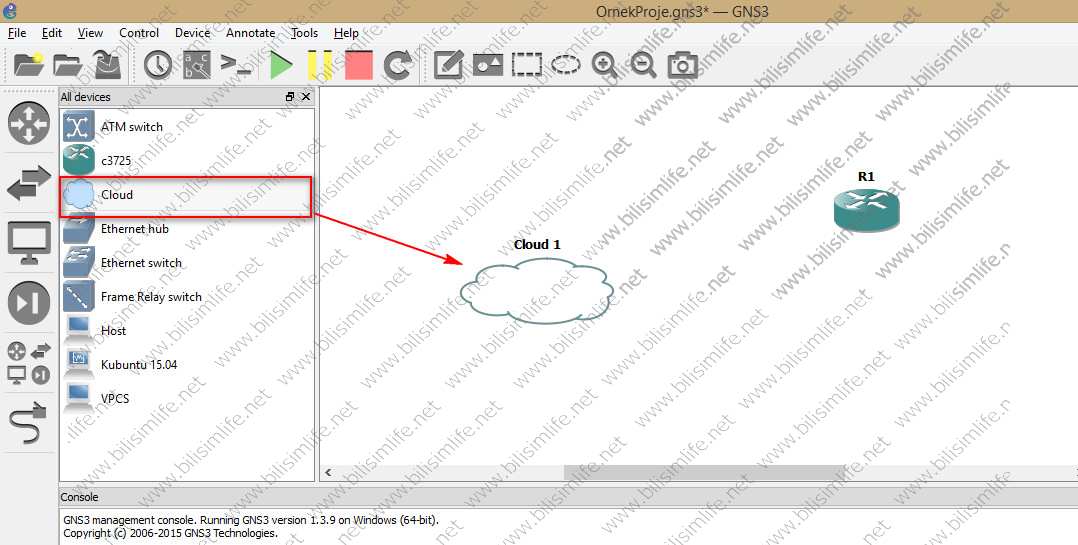The height and width of the screenshot is (545, 1078).
Task: Select Kubuntu 15.04 in device list
Action: (138, 365)
